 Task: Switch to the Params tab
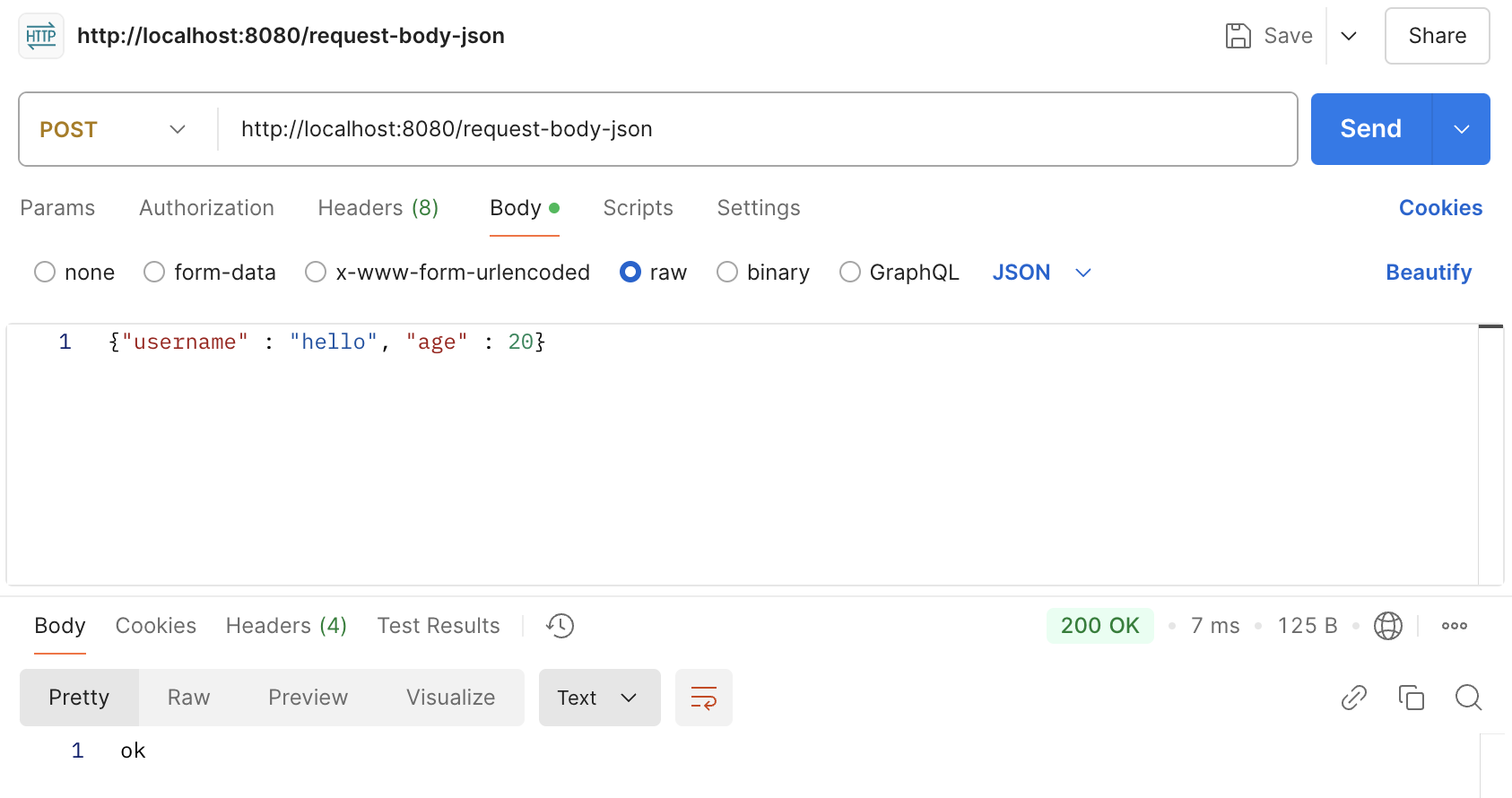pos(57,208)
